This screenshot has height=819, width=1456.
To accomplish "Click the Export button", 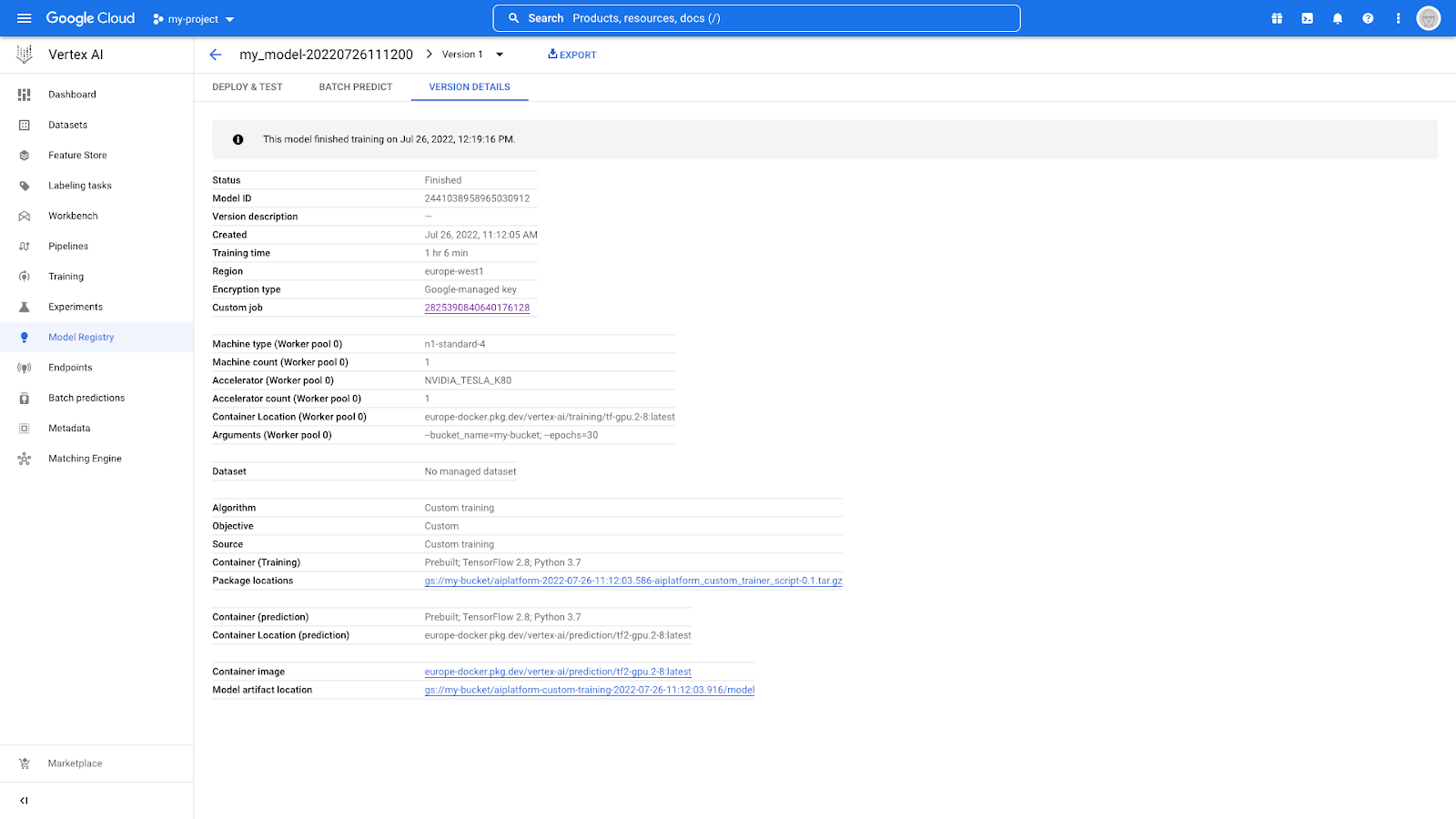I will (x=572, y=55).
